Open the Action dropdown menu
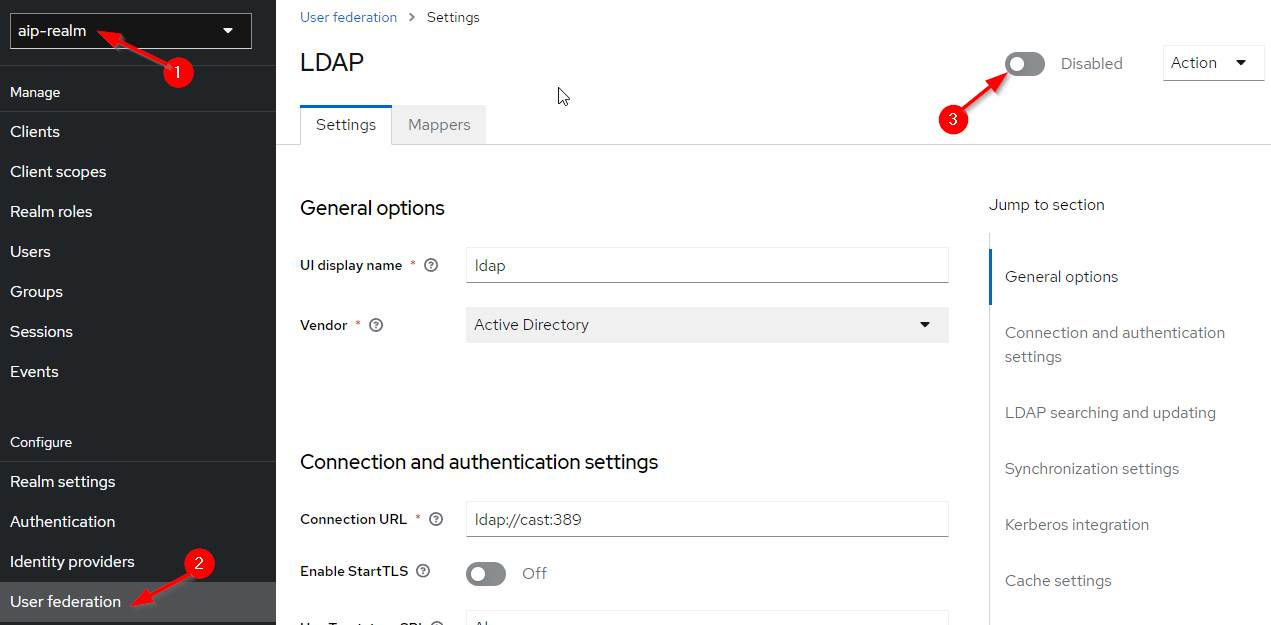The image size is (1271, 625). (1212, 62)
